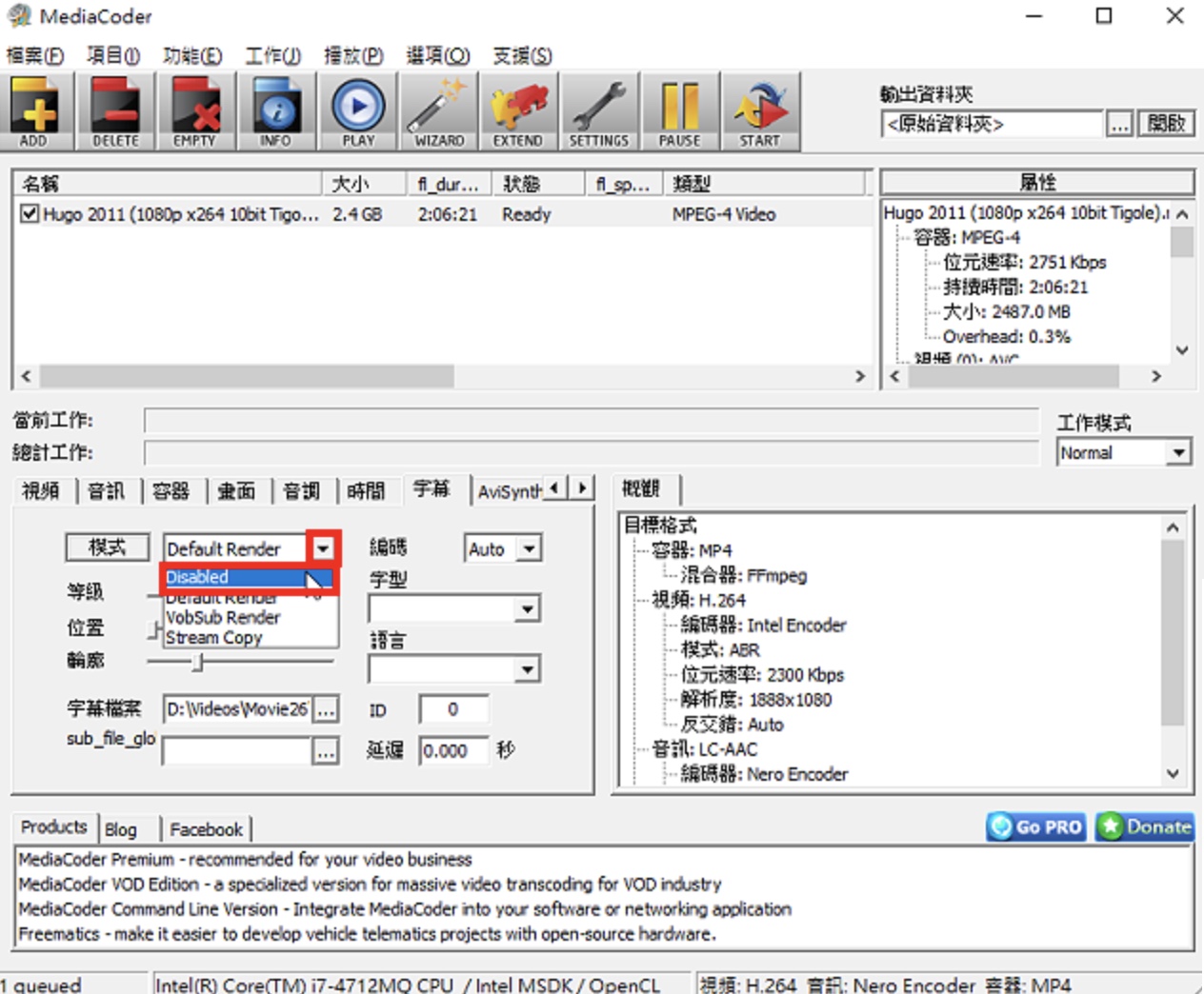Click the 大小 column header
This screenshot has width=1204, height=994.
[365, 184]
